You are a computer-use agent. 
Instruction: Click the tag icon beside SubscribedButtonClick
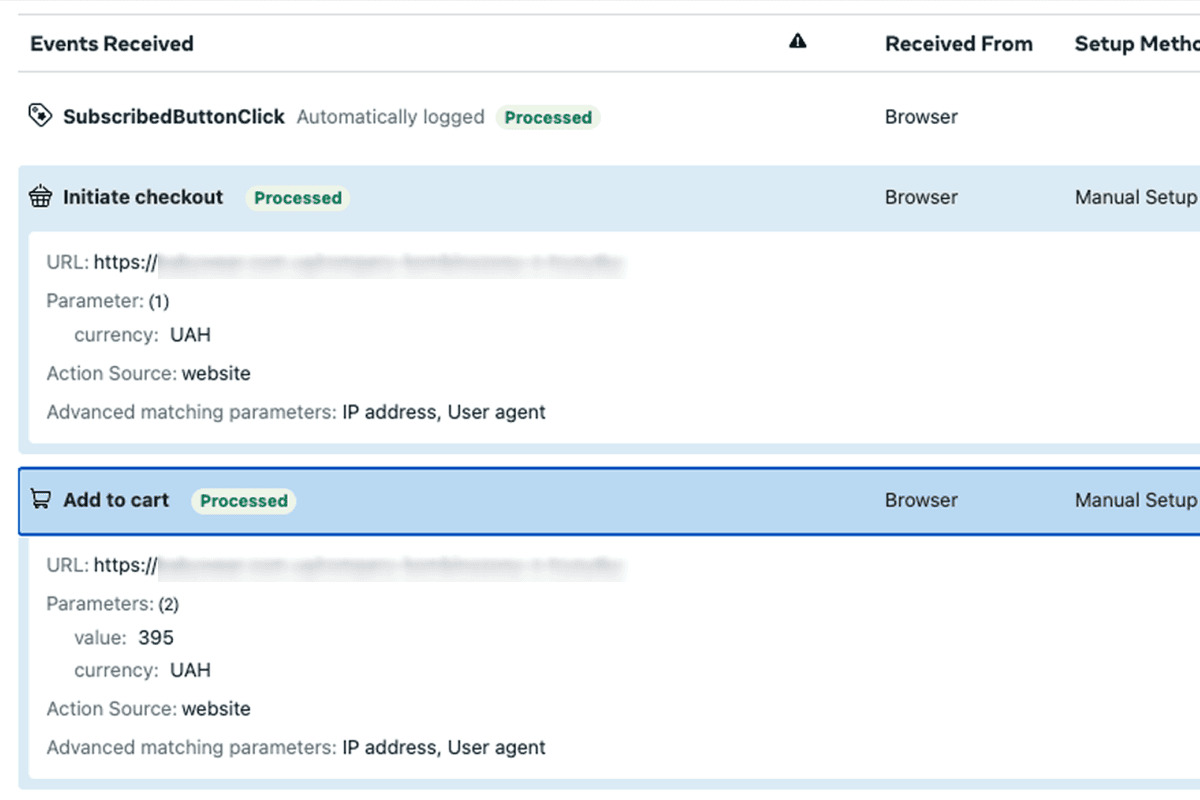click(x=40, y=117)
